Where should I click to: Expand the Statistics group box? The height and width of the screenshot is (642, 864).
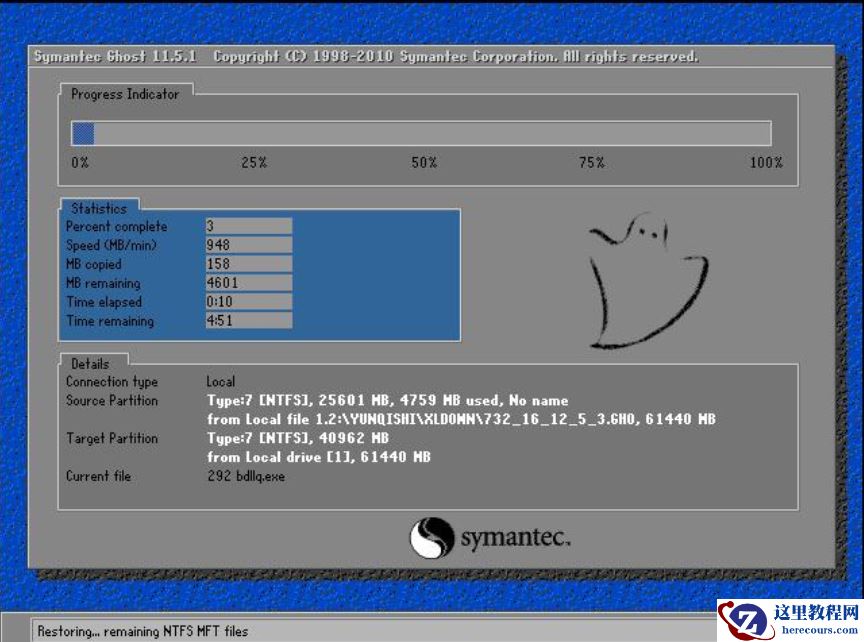pyautogui.click(x=97, y=208)
